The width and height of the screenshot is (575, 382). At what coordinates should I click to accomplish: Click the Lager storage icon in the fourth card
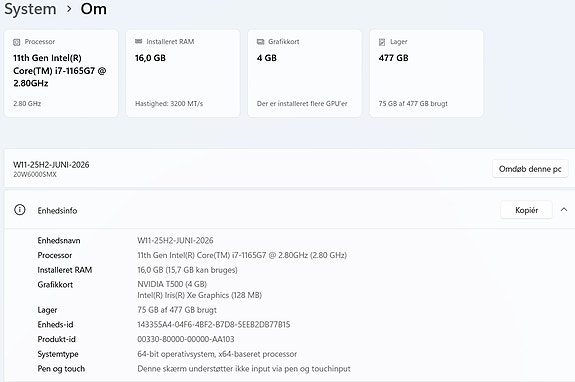coord(382,42)
